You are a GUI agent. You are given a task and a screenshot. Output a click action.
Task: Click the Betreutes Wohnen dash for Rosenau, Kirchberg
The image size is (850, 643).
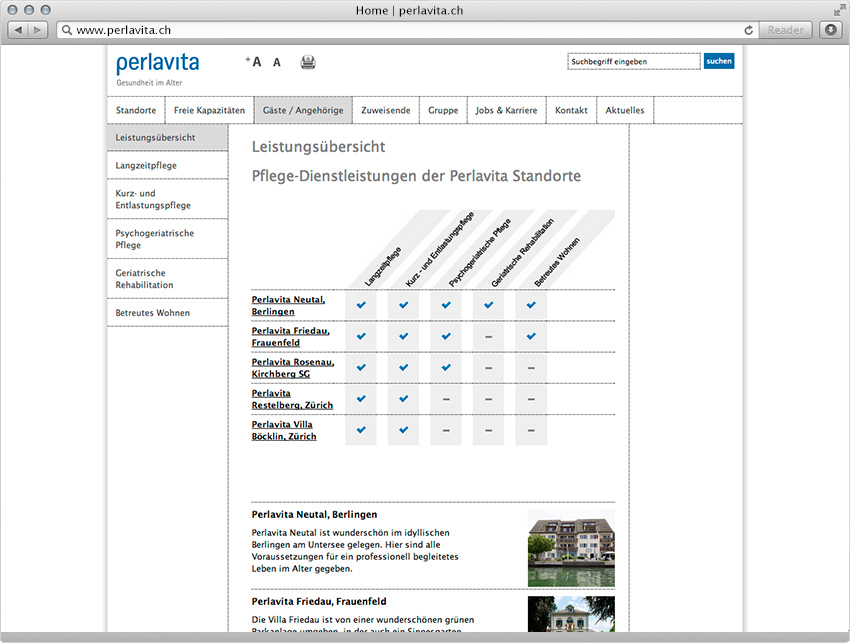[x=531, y=368]
